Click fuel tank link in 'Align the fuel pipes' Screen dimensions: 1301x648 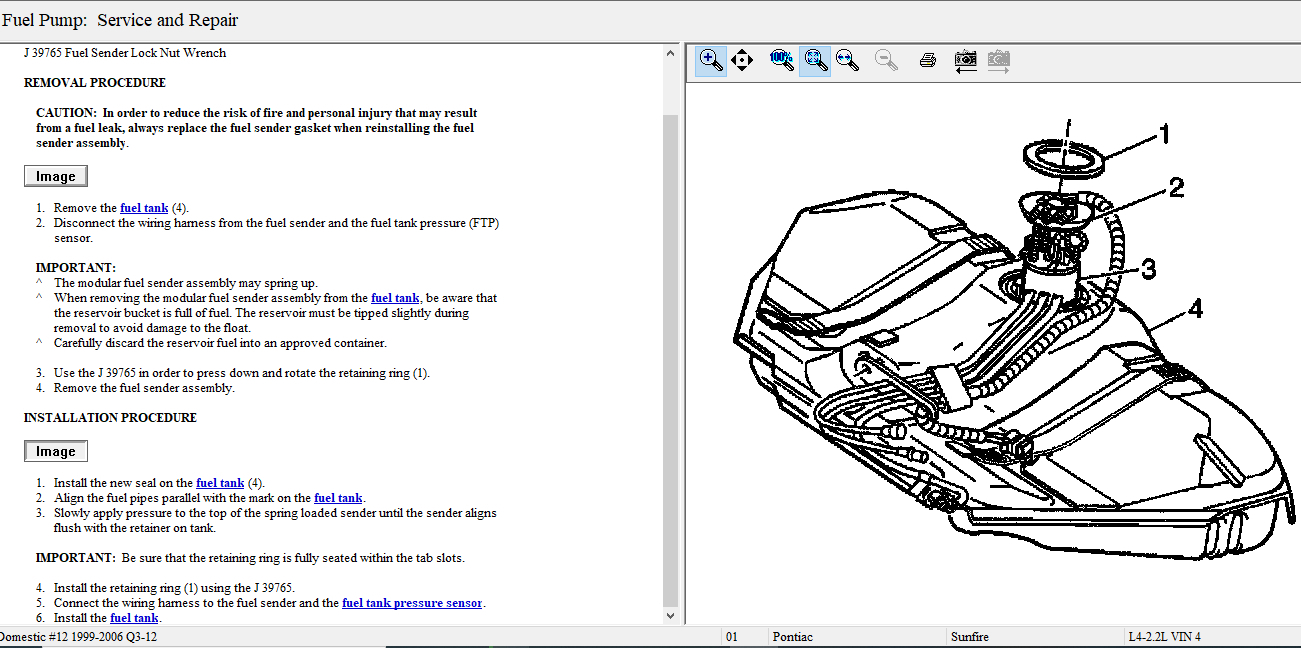[338, 498]
